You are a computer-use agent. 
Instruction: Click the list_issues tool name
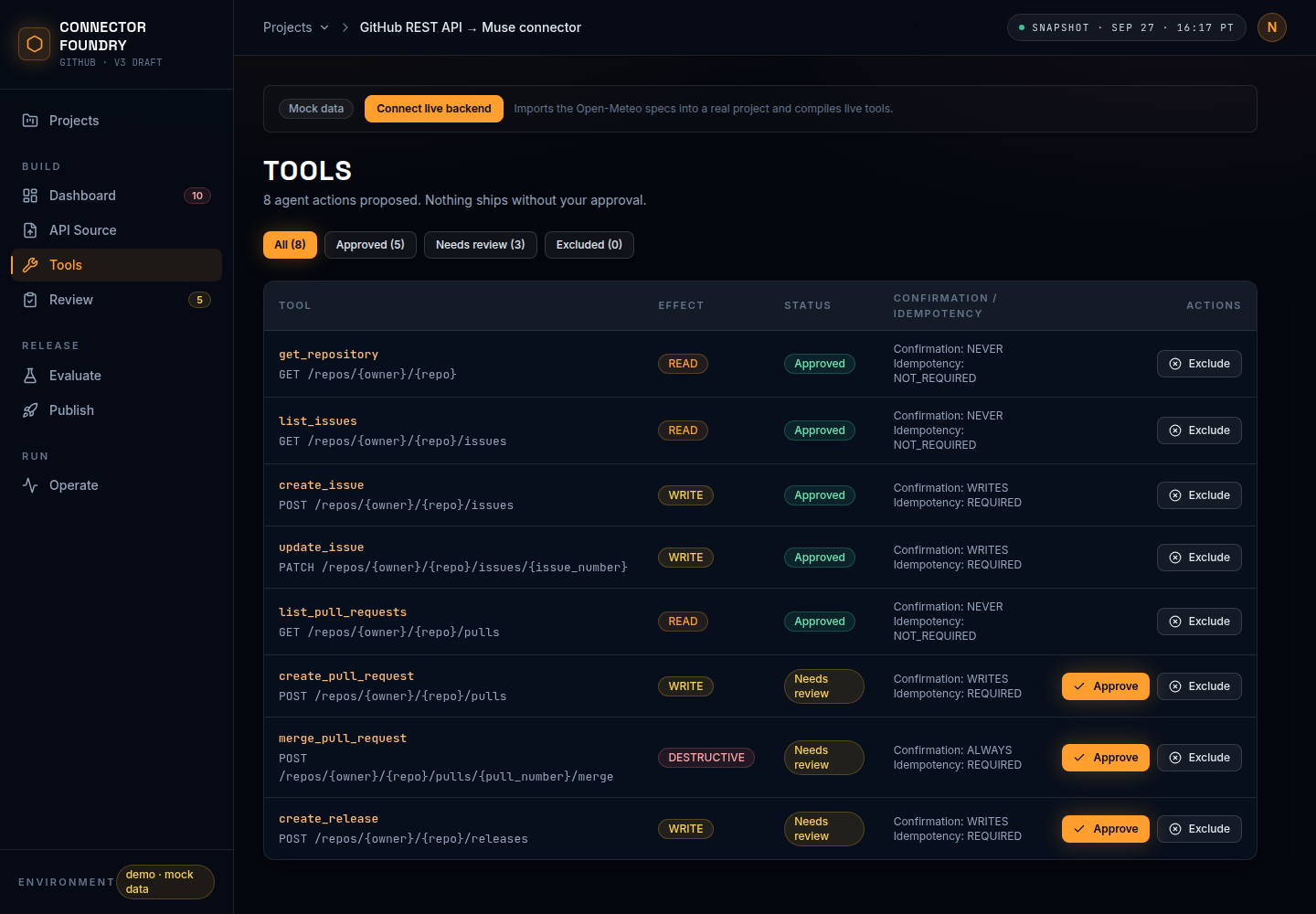tap(318, 421)
